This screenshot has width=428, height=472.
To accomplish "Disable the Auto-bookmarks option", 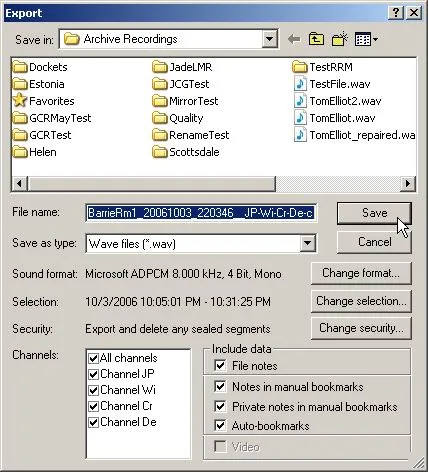I will pyautogui.click(x=220, y=426).
